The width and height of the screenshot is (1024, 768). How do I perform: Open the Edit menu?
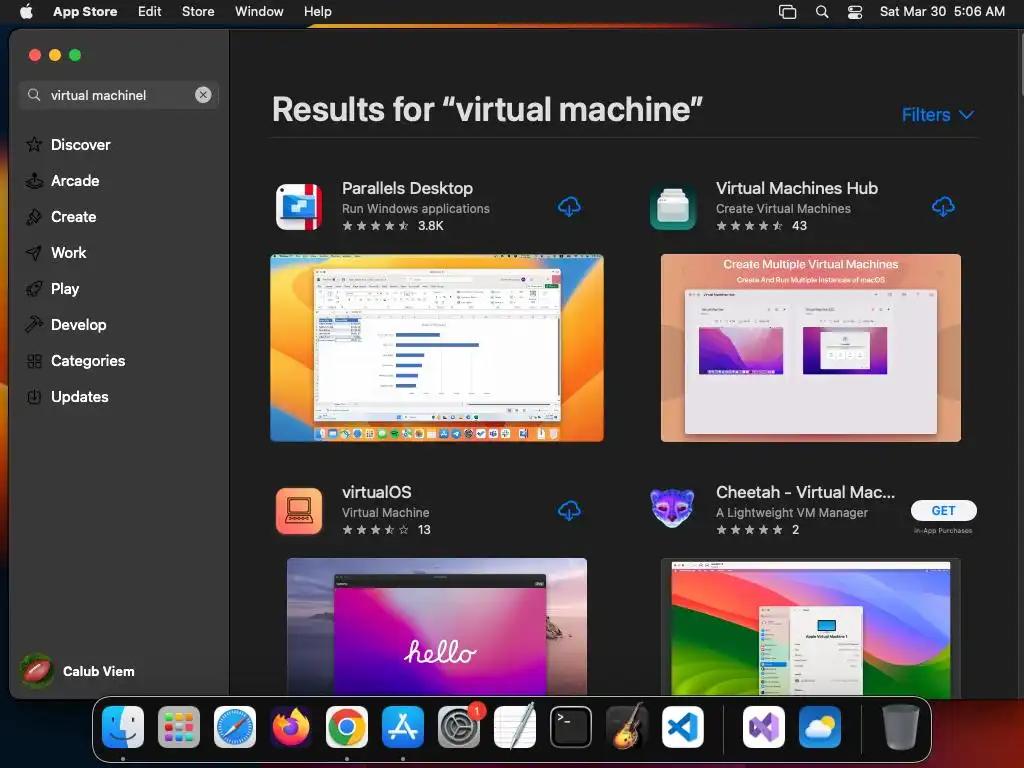coord(150,12)
